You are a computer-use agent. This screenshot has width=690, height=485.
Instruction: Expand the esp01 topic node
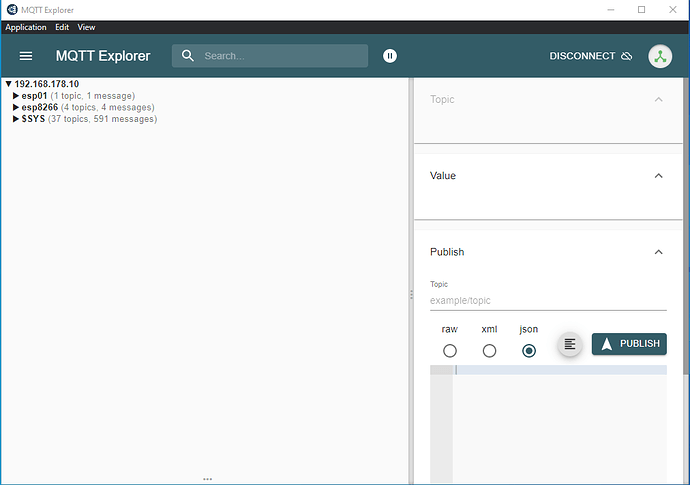coord(16,96)
